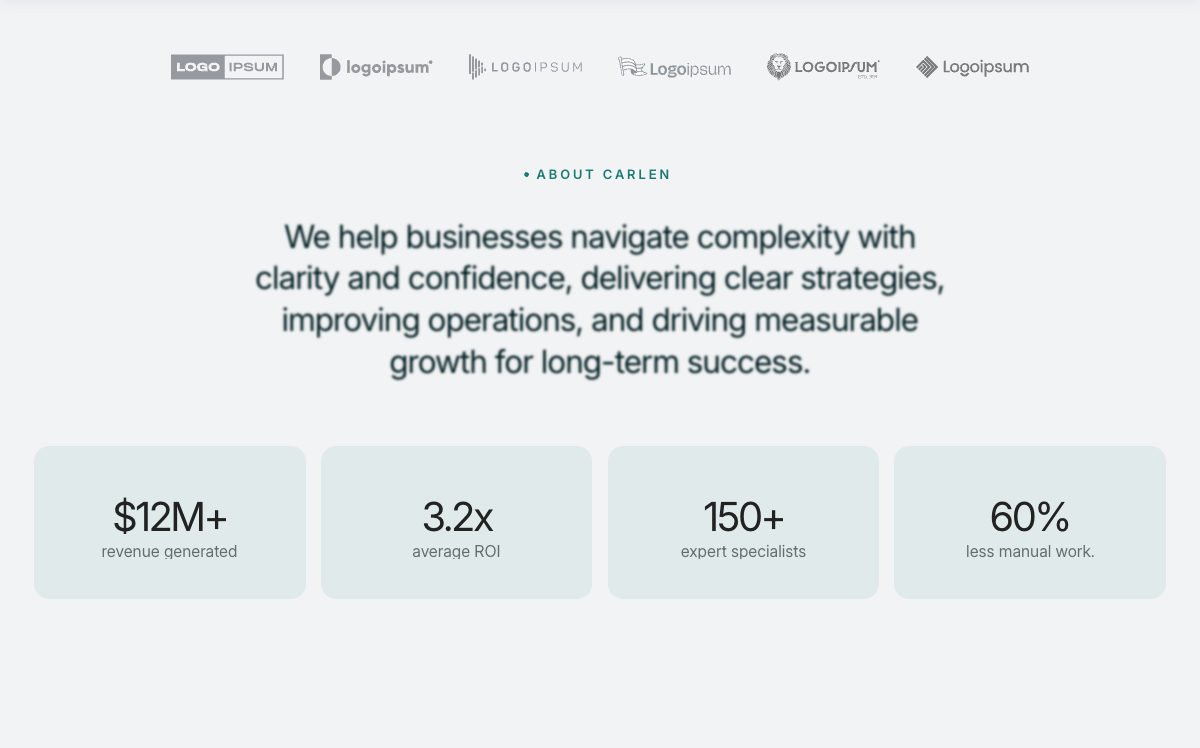This screenshot has width=1200, height=748.
Task: Click the $12M+ statistic figure
Action: 170,517
